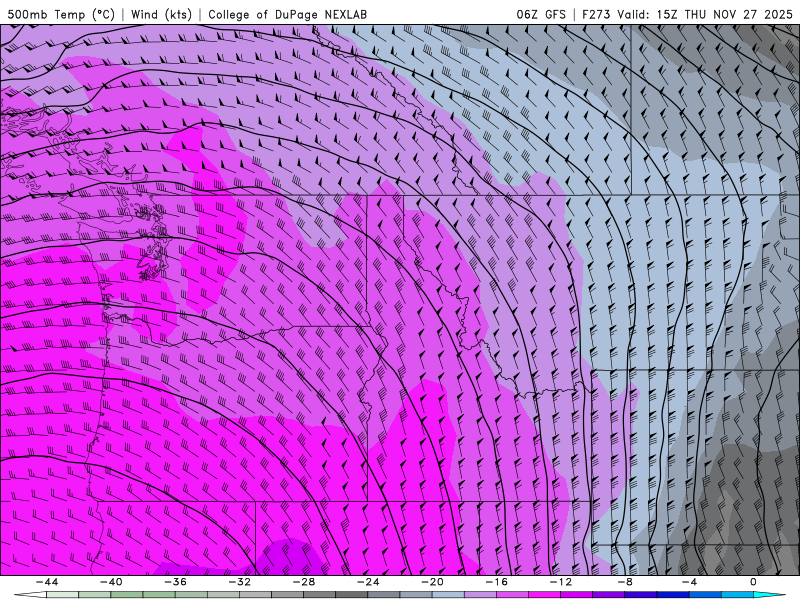Click the -44 colorbar label
Image resolution: width=800 pixels, height=600 pixels.
click(47, 582)
